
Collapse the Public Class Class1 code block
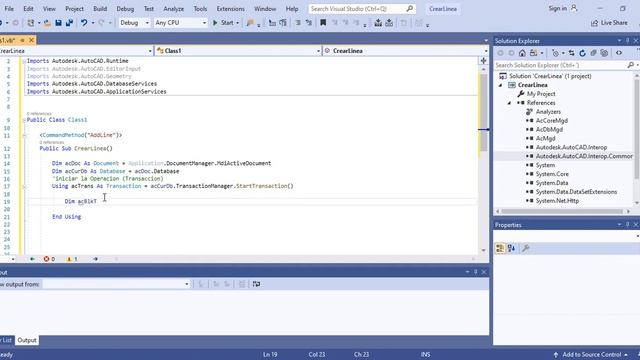tap(24, 120)
